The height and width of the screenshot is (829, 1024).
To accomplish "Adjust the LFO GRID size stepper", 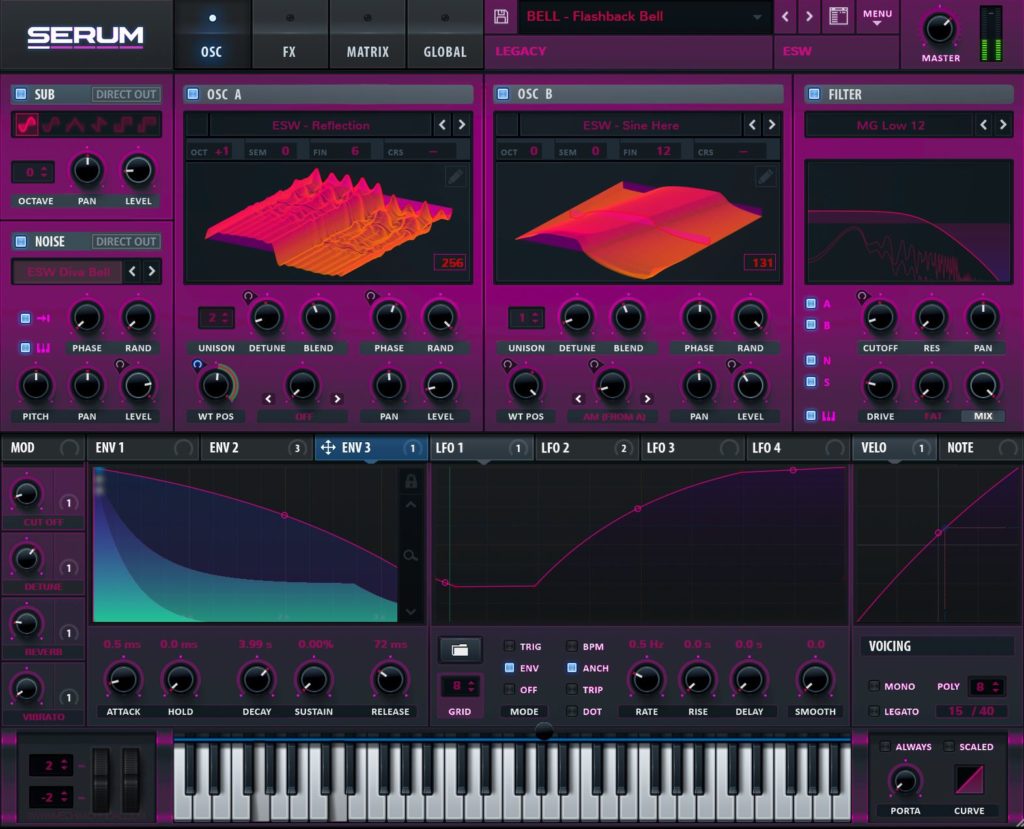I will coord(460,687).
